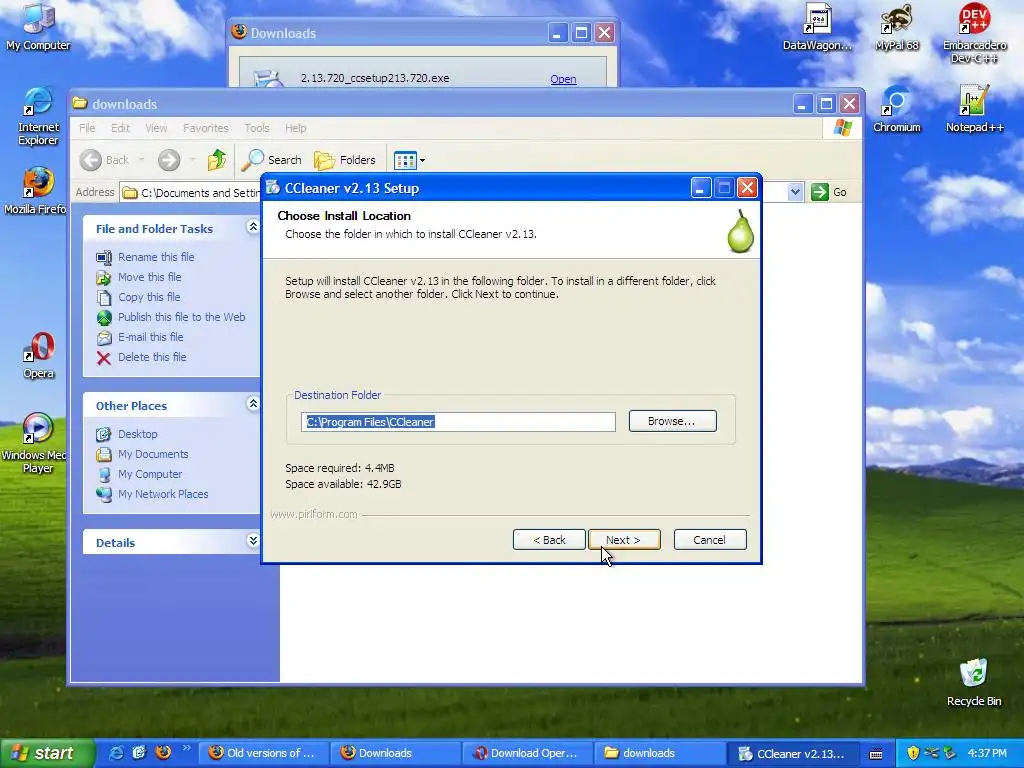Click Back button in CCleaner Setup
The image size is (1024, 768).
coord(549,540)
